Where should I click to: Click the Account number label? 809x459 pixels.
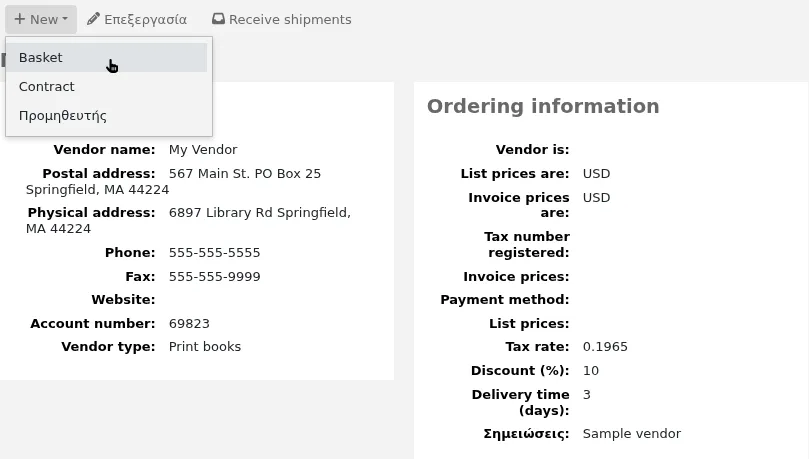click(x=92, y=323)
